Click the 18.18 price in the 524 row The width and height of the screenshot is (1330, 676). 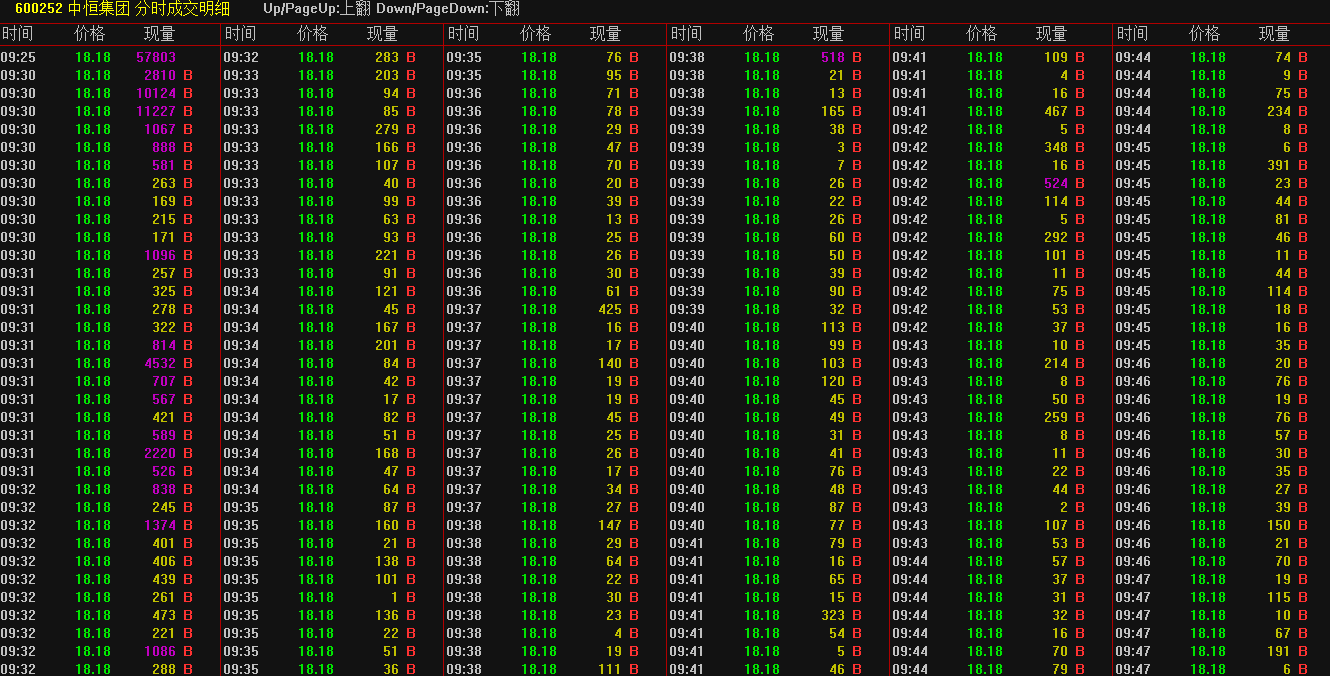[985, 183]
